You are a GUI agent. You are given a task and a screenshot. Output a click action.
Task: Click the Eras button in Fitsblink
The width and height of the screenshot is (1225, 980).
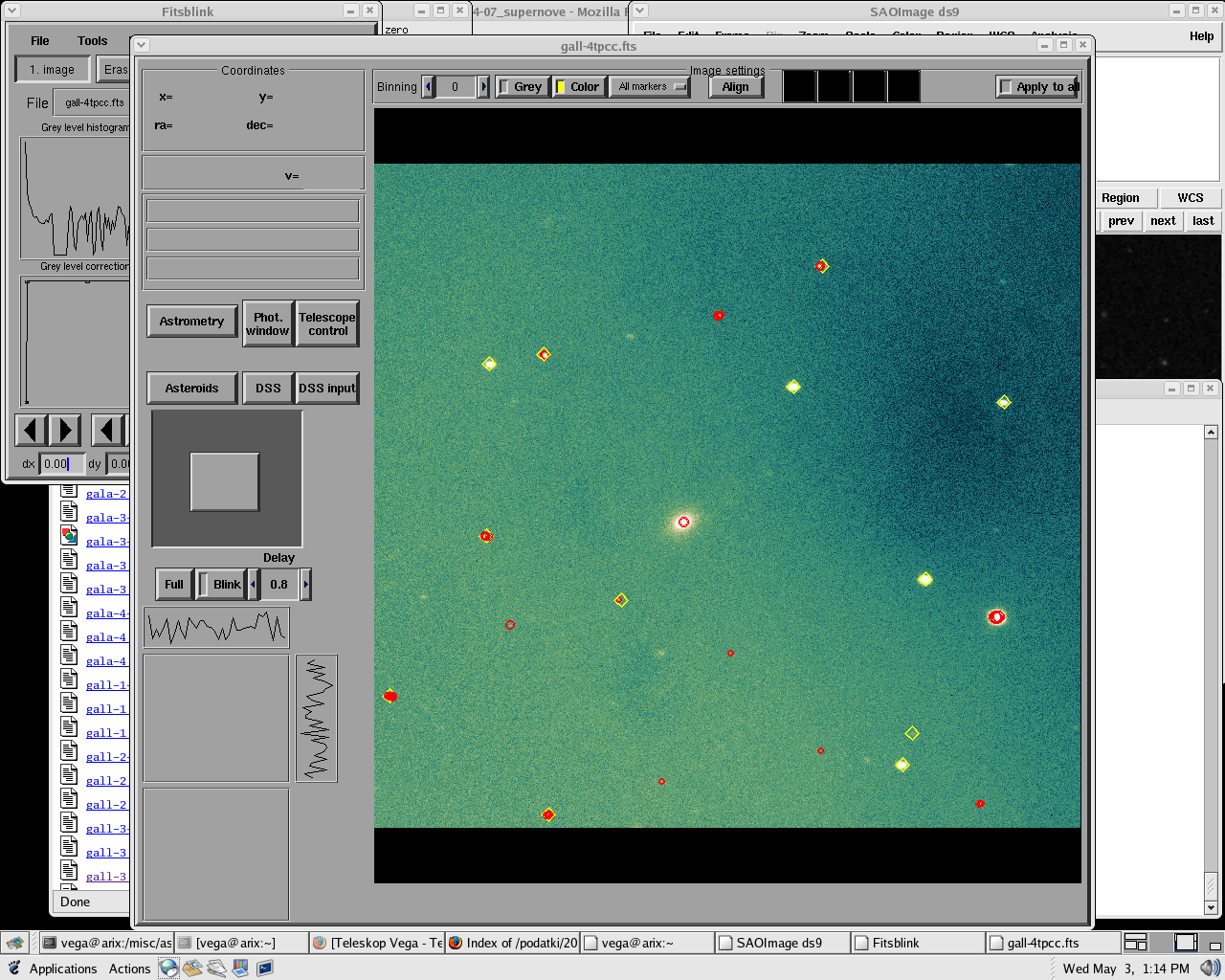[114, 70]
